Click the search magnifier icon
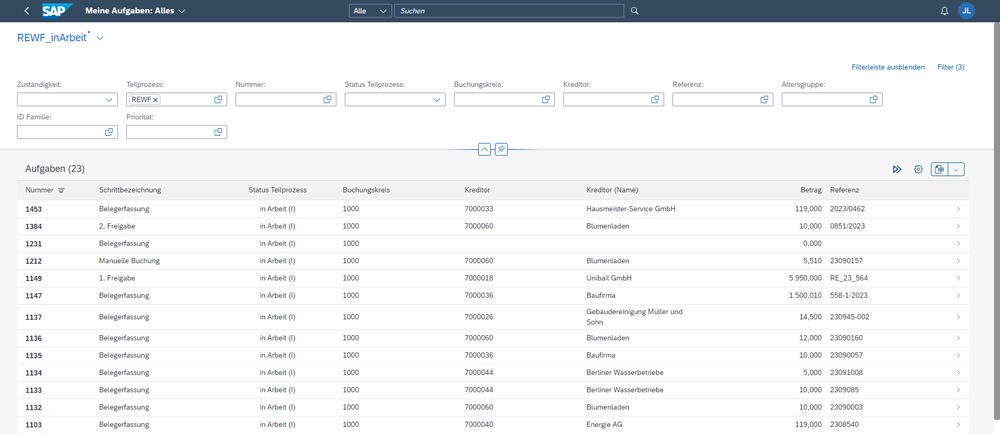Screen dimensions: 1000x434 click(634, 11)
